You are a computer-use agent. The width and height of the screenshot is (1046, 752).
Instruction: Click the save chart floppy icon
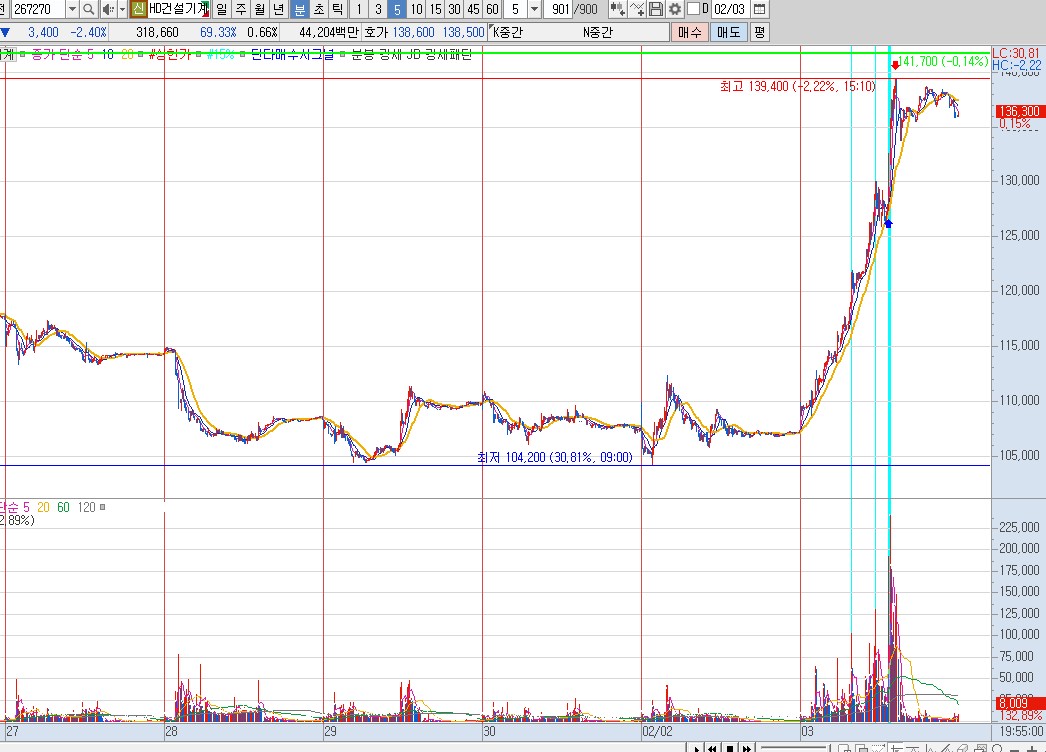(x=656, y=9)
